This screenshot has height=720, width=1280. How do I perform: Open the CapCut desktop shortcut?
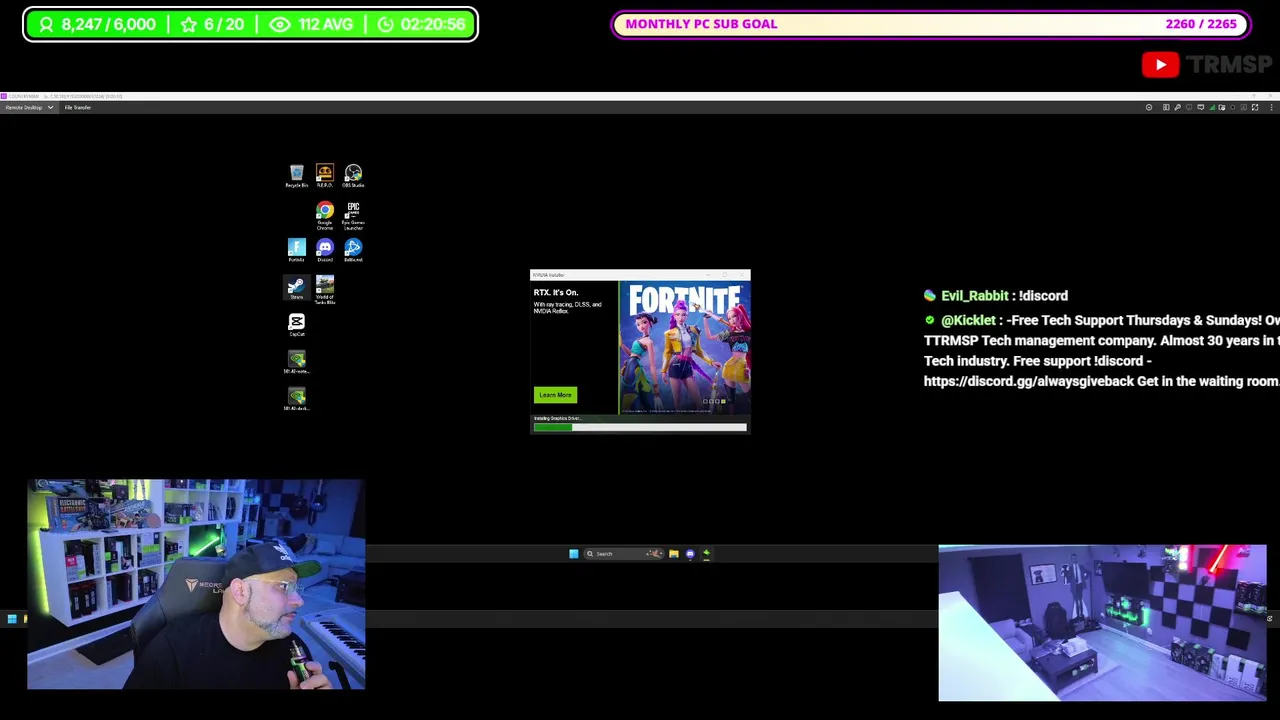pyautogui.click(x=296, y=324)
